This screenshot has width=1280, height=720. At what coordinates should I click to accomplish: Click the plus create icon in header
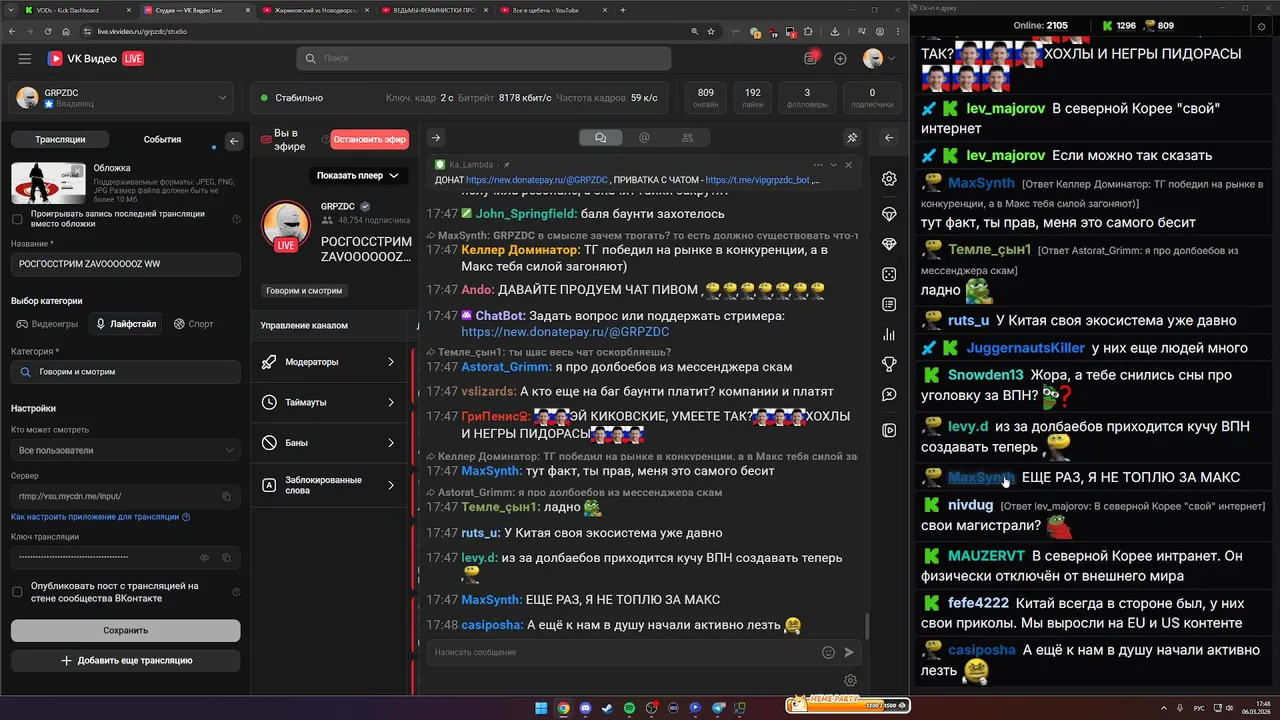click(840, 59)
